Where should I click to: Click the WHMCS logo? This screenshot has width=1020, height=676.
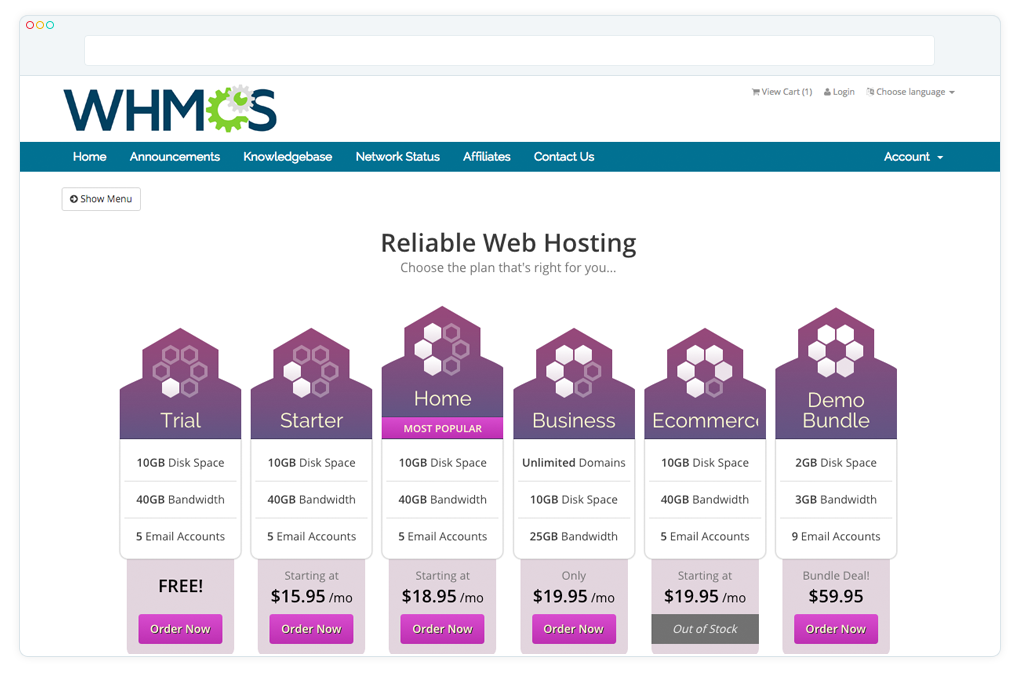point(170,109)
